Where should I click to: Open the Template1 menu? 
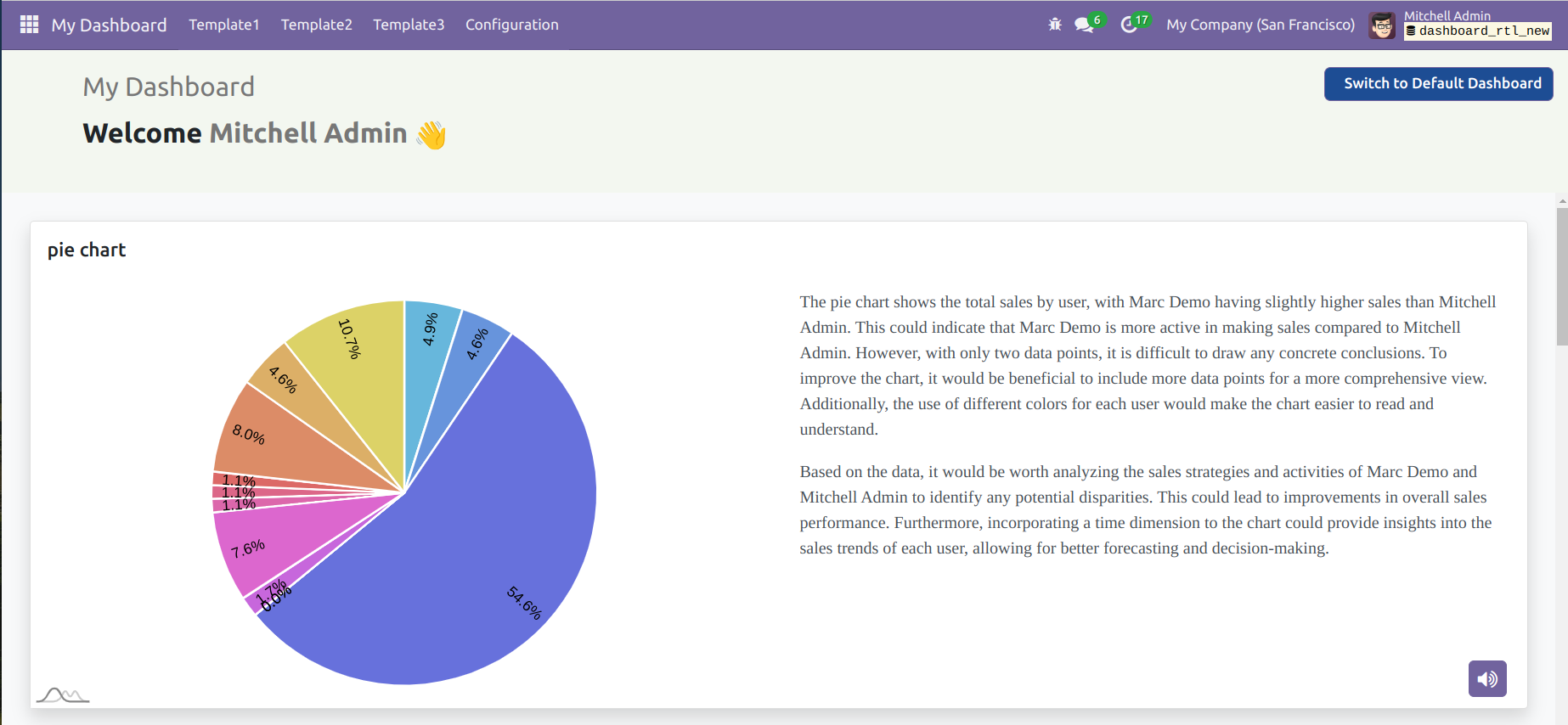click(x=223, y=25)
